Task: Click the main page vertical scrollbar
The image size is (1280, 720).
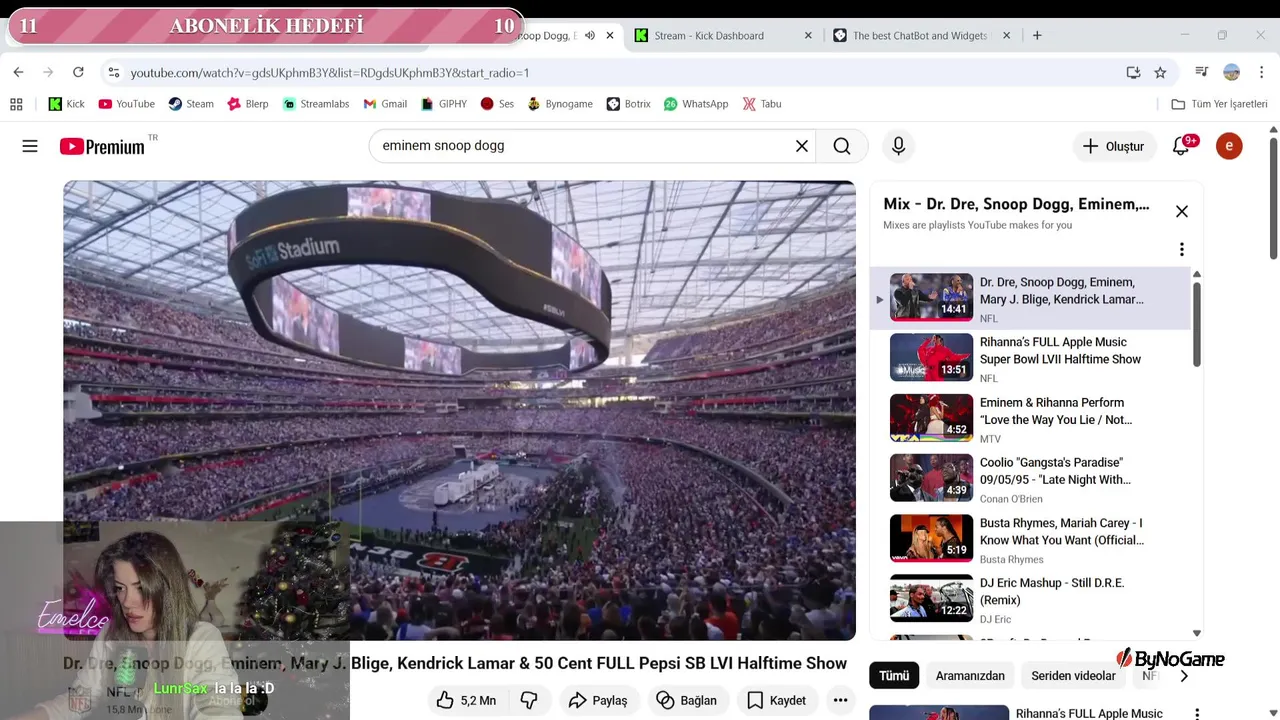Action: click(1273, 196)
